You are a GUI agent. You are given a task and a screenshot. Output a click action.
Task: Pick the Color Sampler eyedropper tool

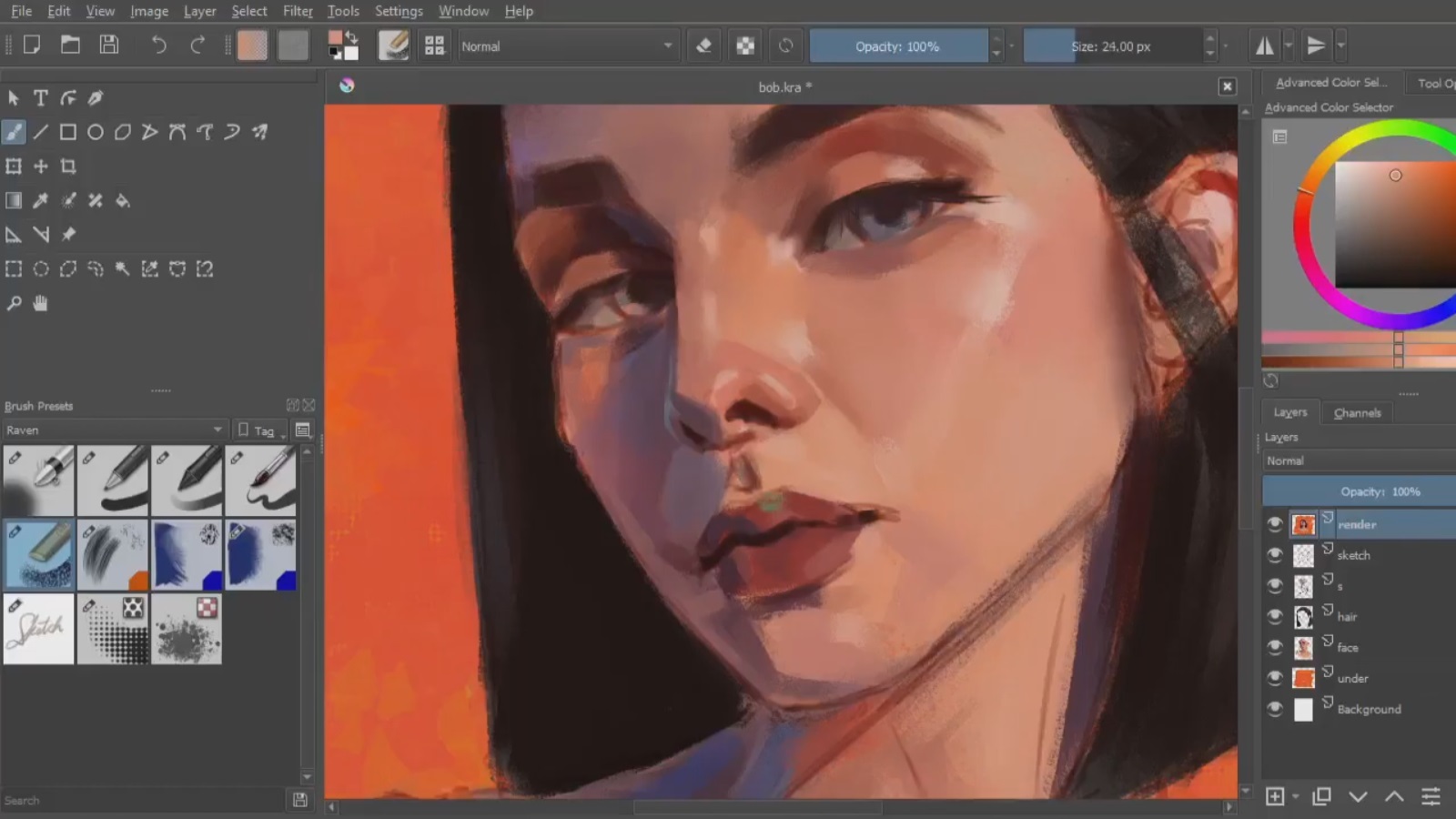[x=41, y=200]
